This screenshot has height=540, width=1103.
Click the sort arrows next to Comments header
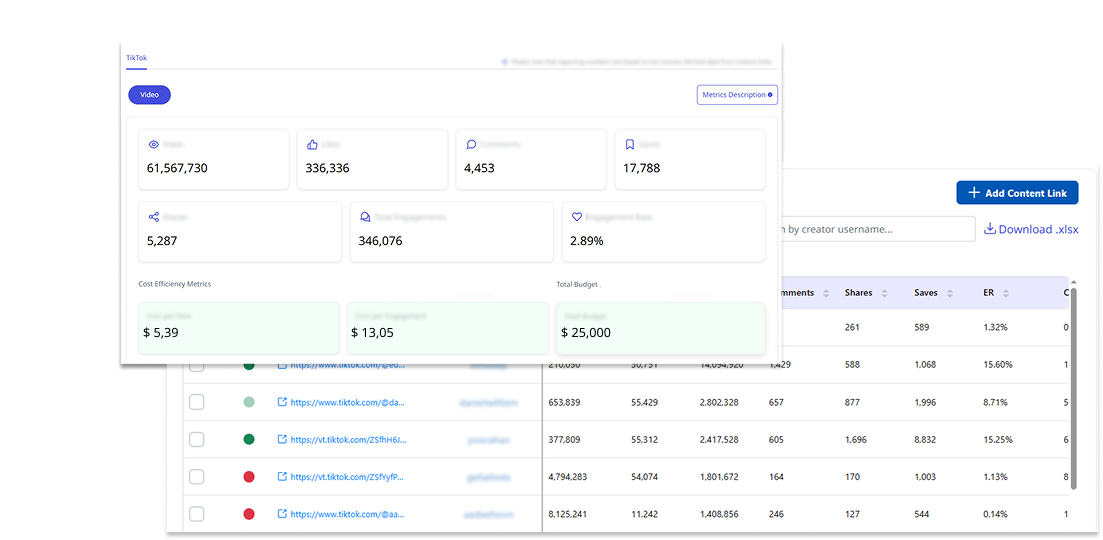(x=826, y=293)
